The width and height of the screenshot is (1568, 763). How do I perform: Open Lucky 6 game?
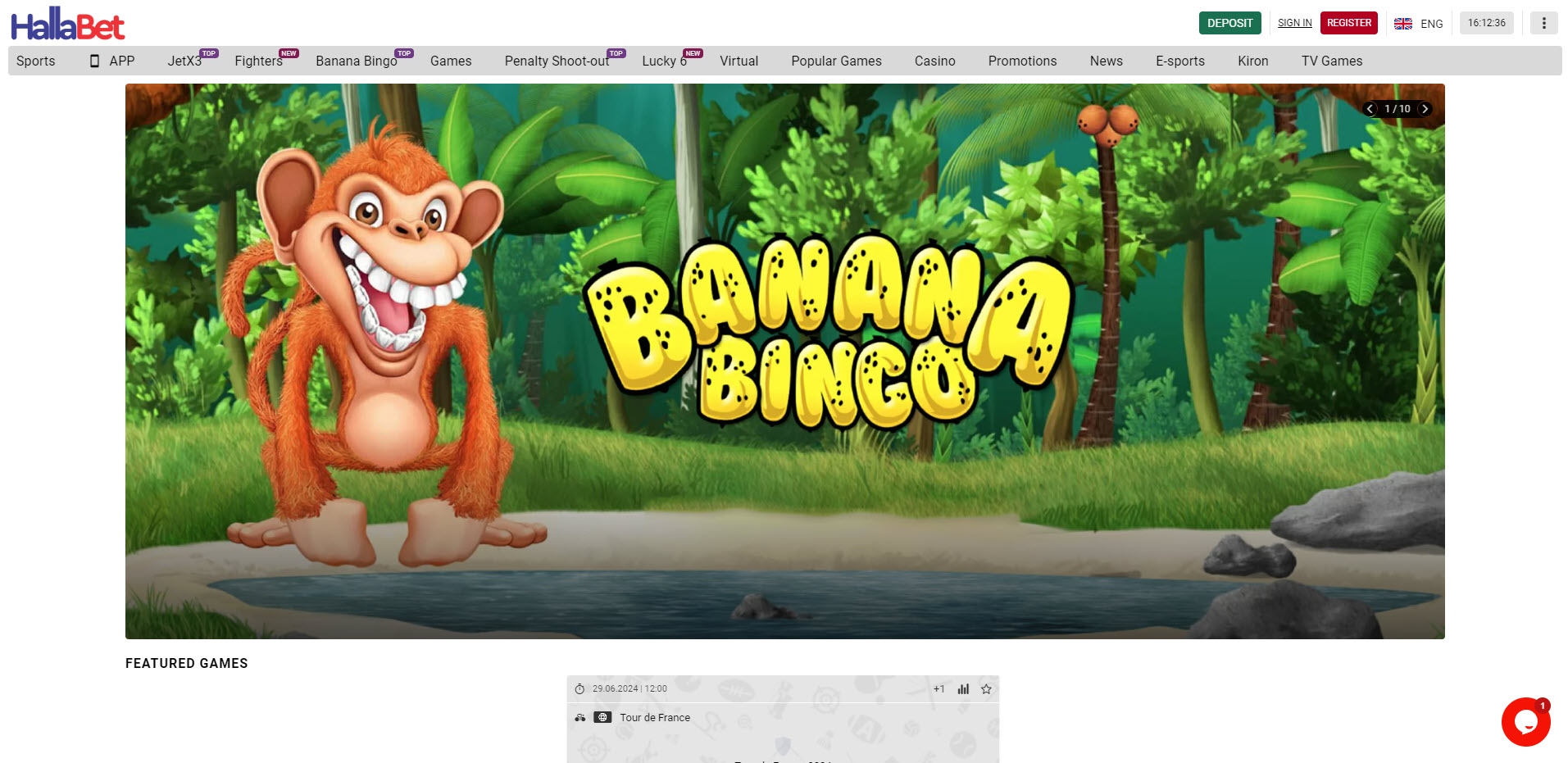[665, 61]
